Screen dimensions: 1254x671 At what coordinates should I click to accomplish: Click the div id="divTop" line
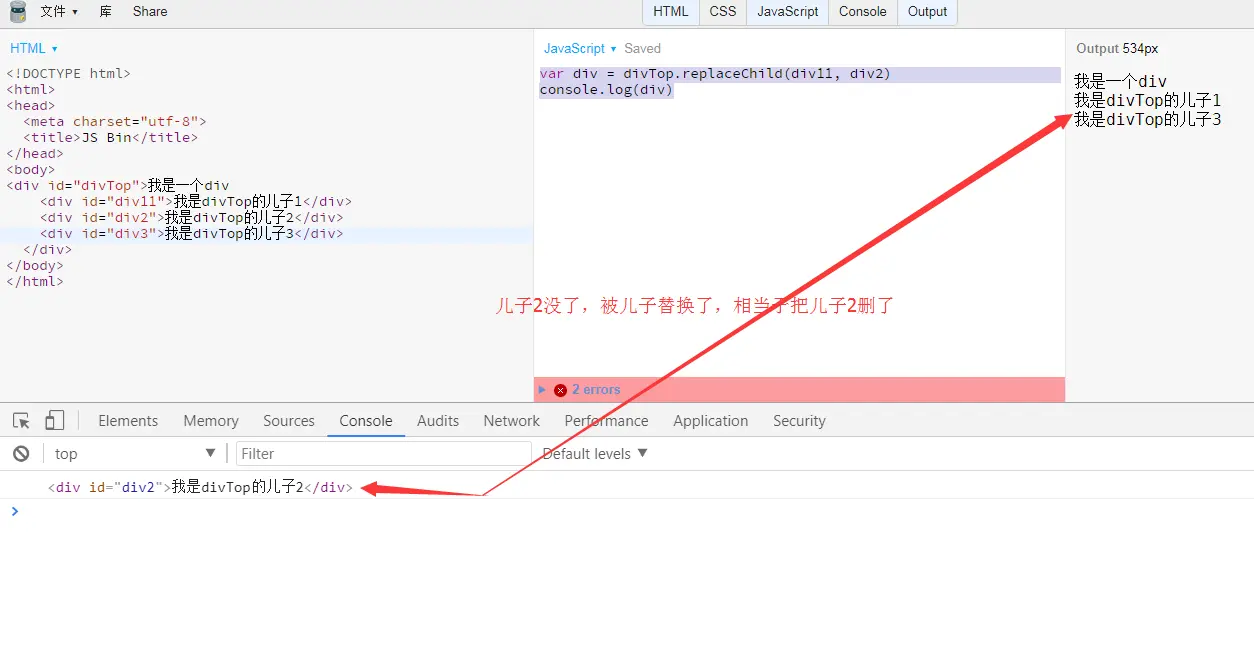click(118, 186)
